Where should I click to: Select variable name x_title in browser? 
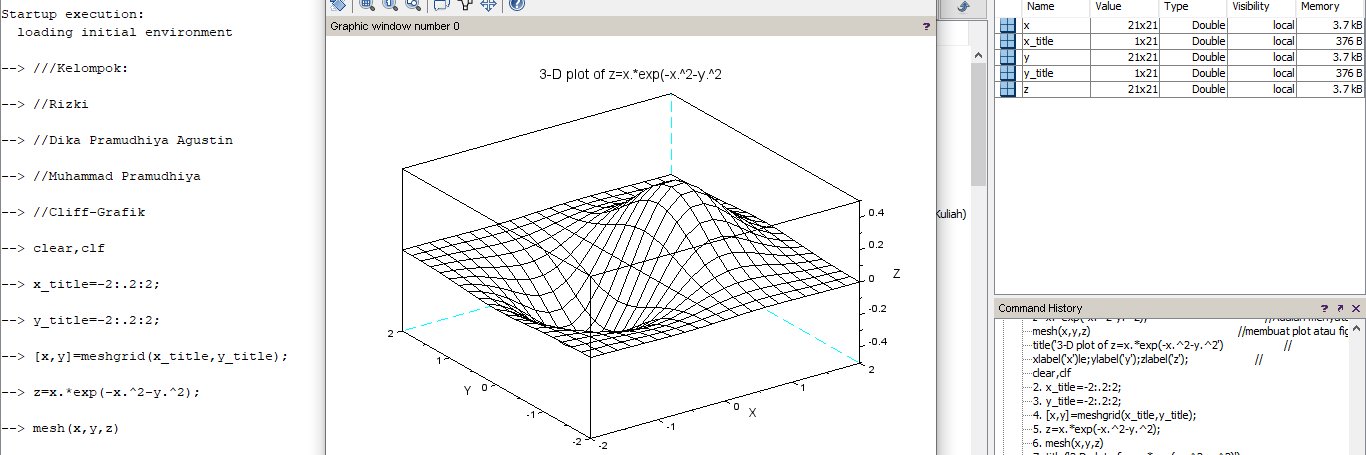1038,41
